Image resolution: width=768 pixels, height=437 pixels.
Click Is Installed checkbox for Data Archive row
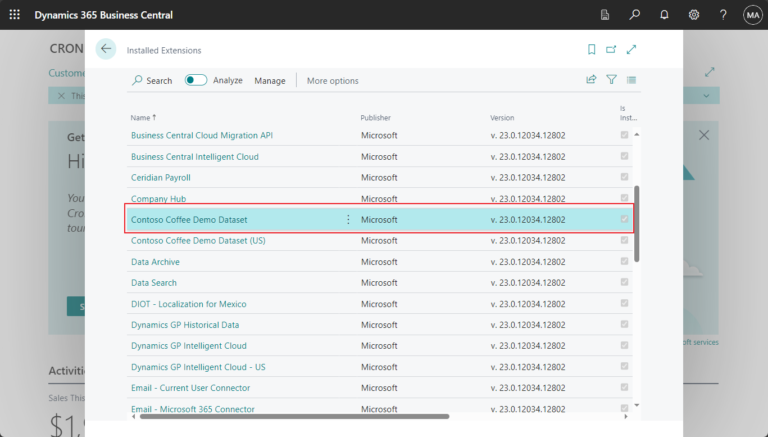click(625, 261)
